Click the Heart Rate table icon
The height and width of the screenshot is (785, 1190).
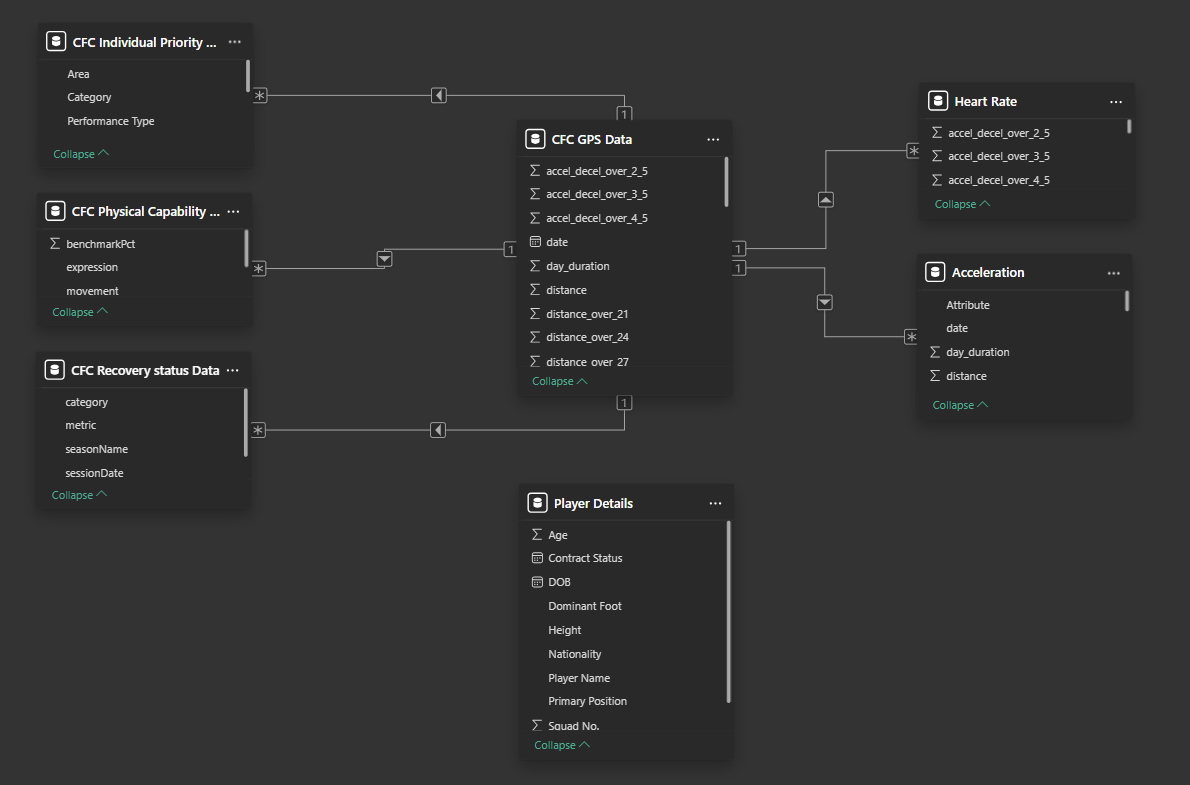point(938,101)
